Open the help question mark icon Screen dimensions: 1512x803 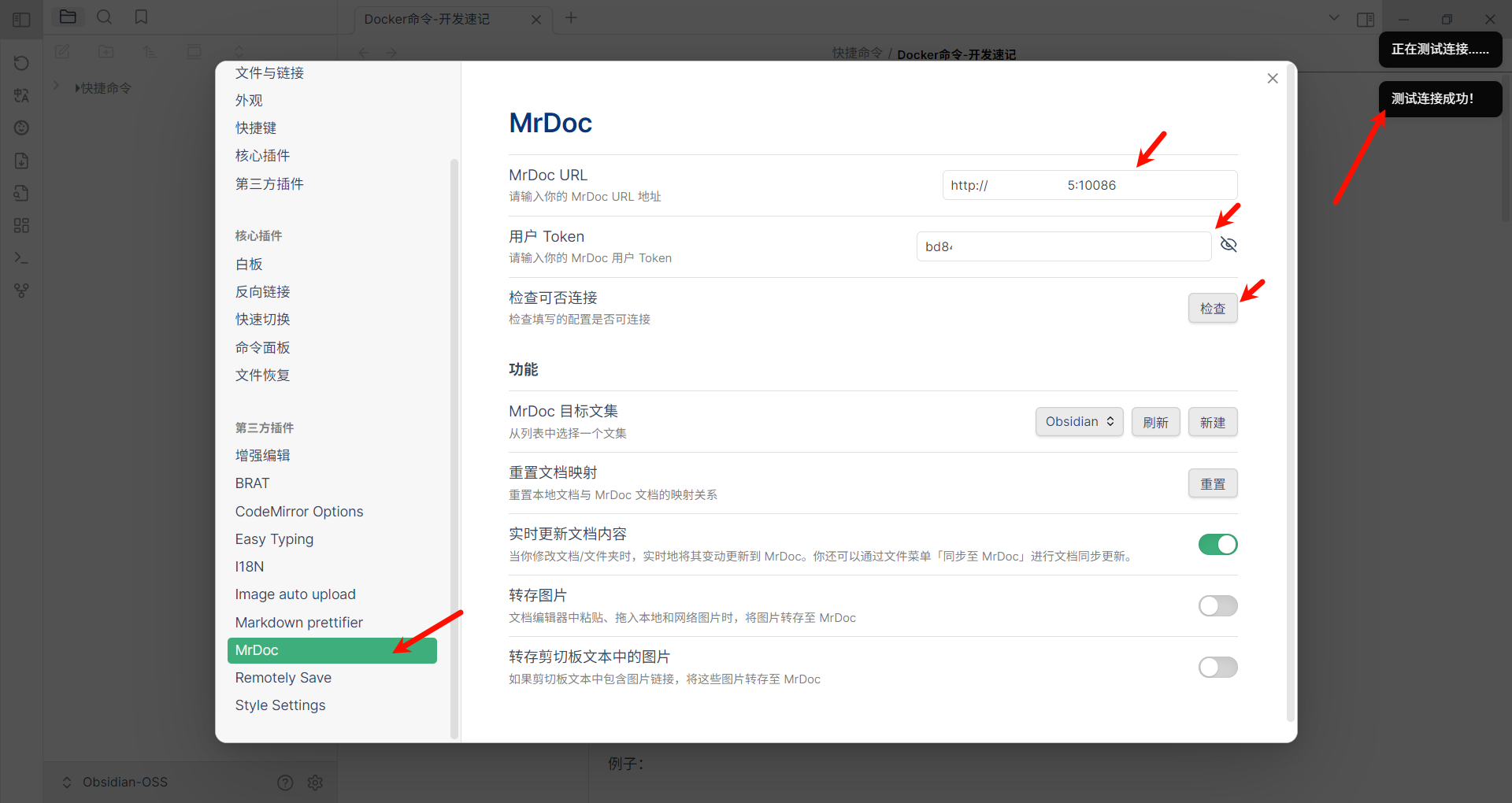pyautogui.click(x=285, y=783)
